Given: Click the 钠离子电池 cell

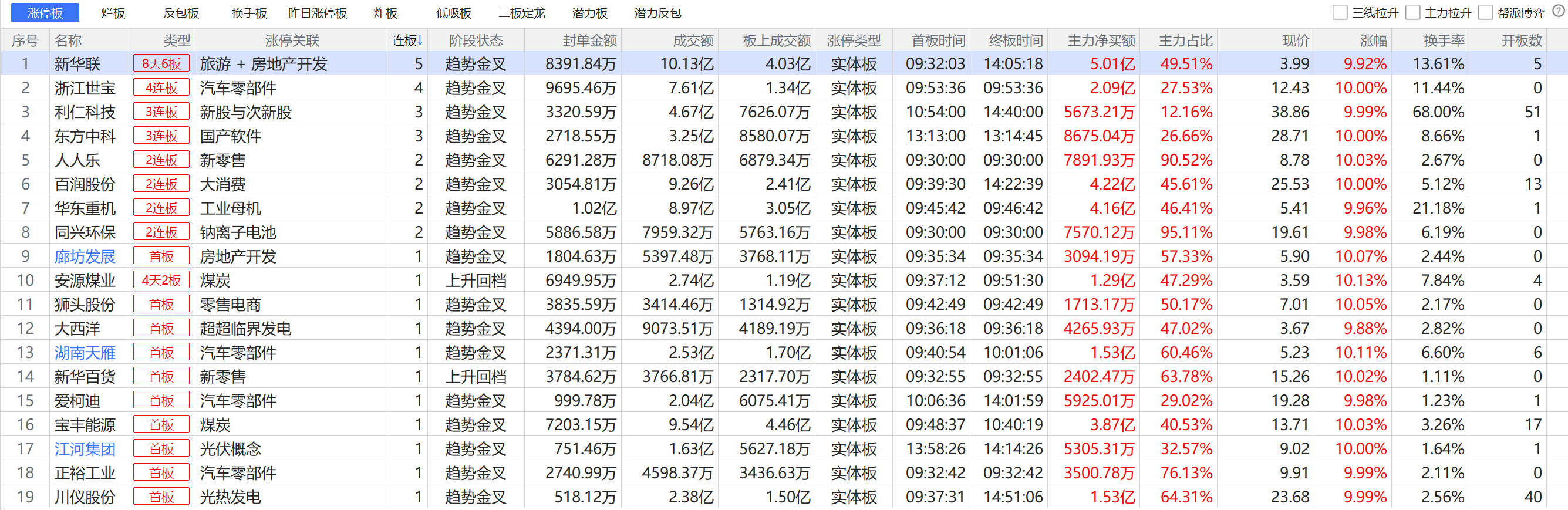Looking at the screenshot, I should (x=238, y=232).
